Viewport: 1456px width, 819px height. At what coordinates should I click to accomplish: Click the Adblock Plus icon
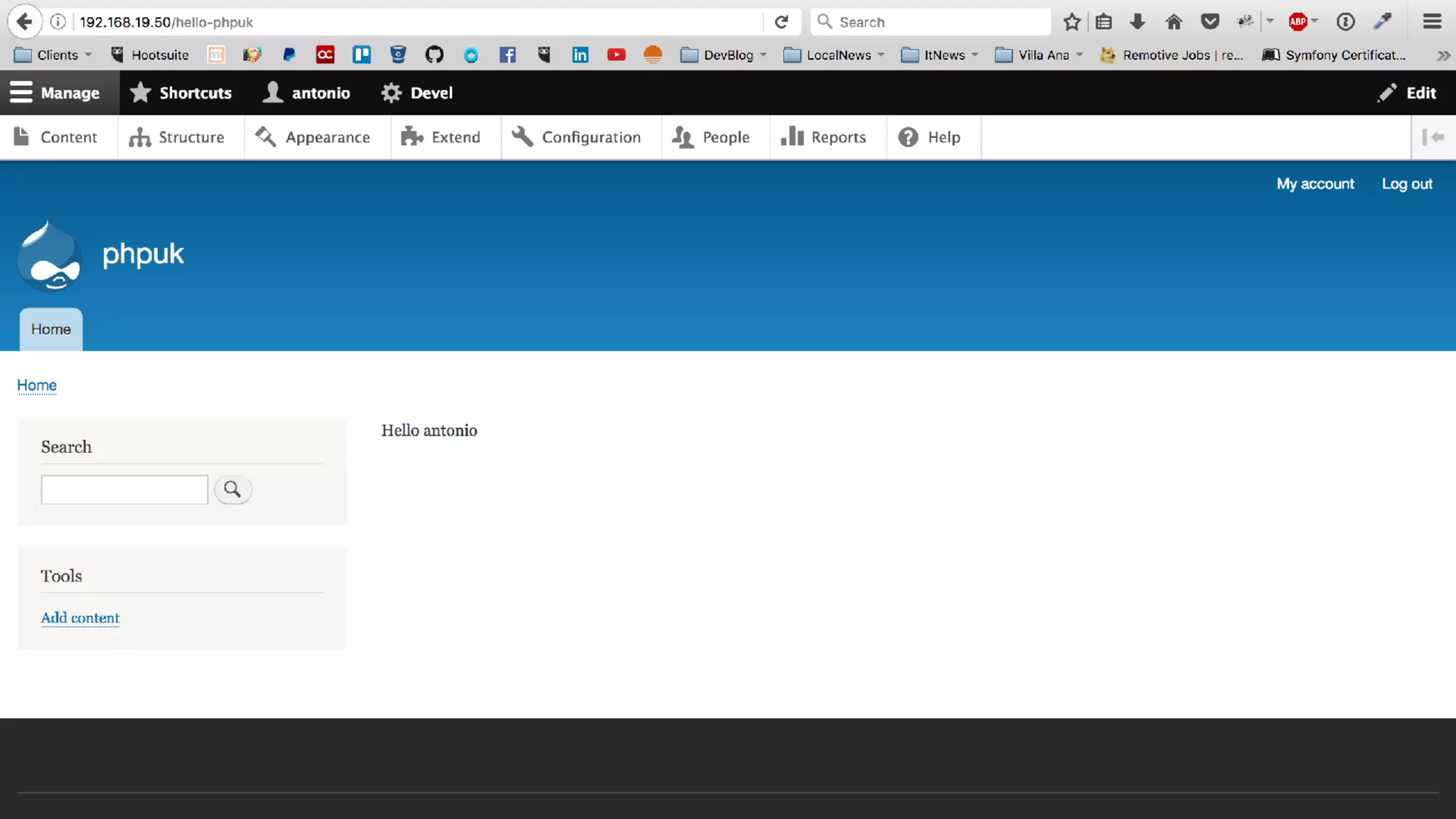(x=1297, y=22)
